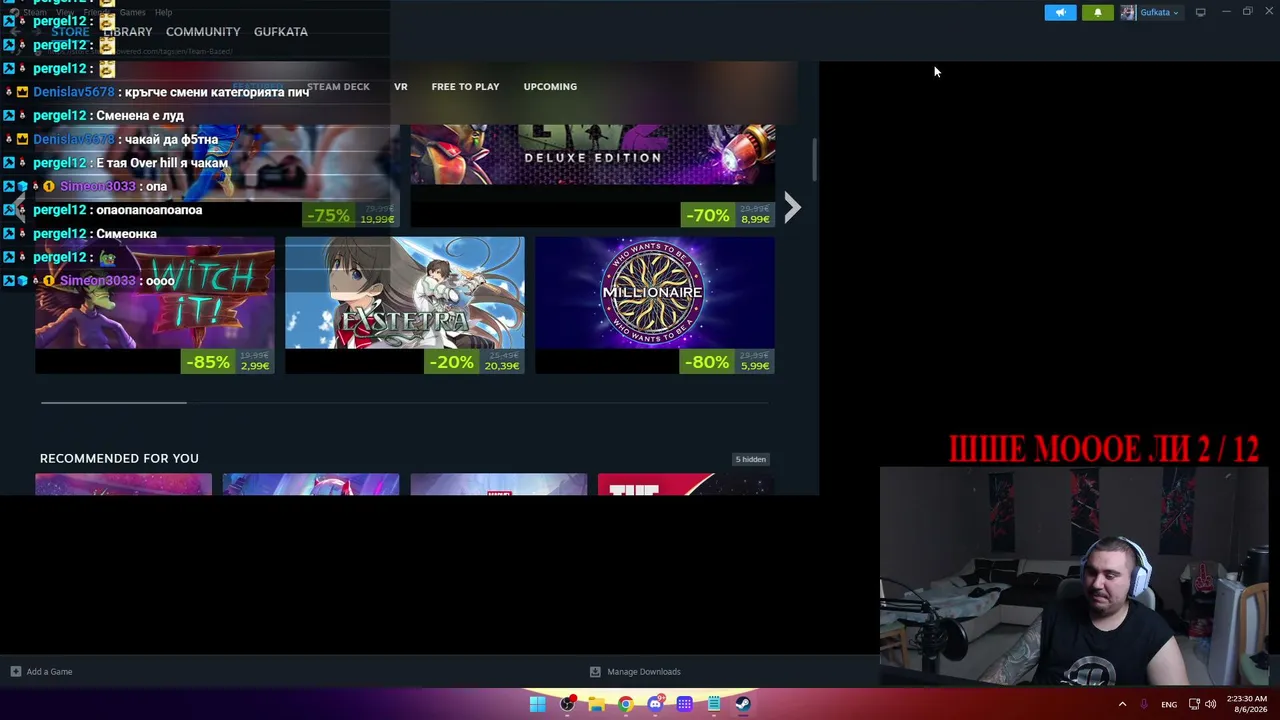Click the -80% discount badge on Millionaire
The height and width of the screenshot is (720, 1280).
coord(707,362)
